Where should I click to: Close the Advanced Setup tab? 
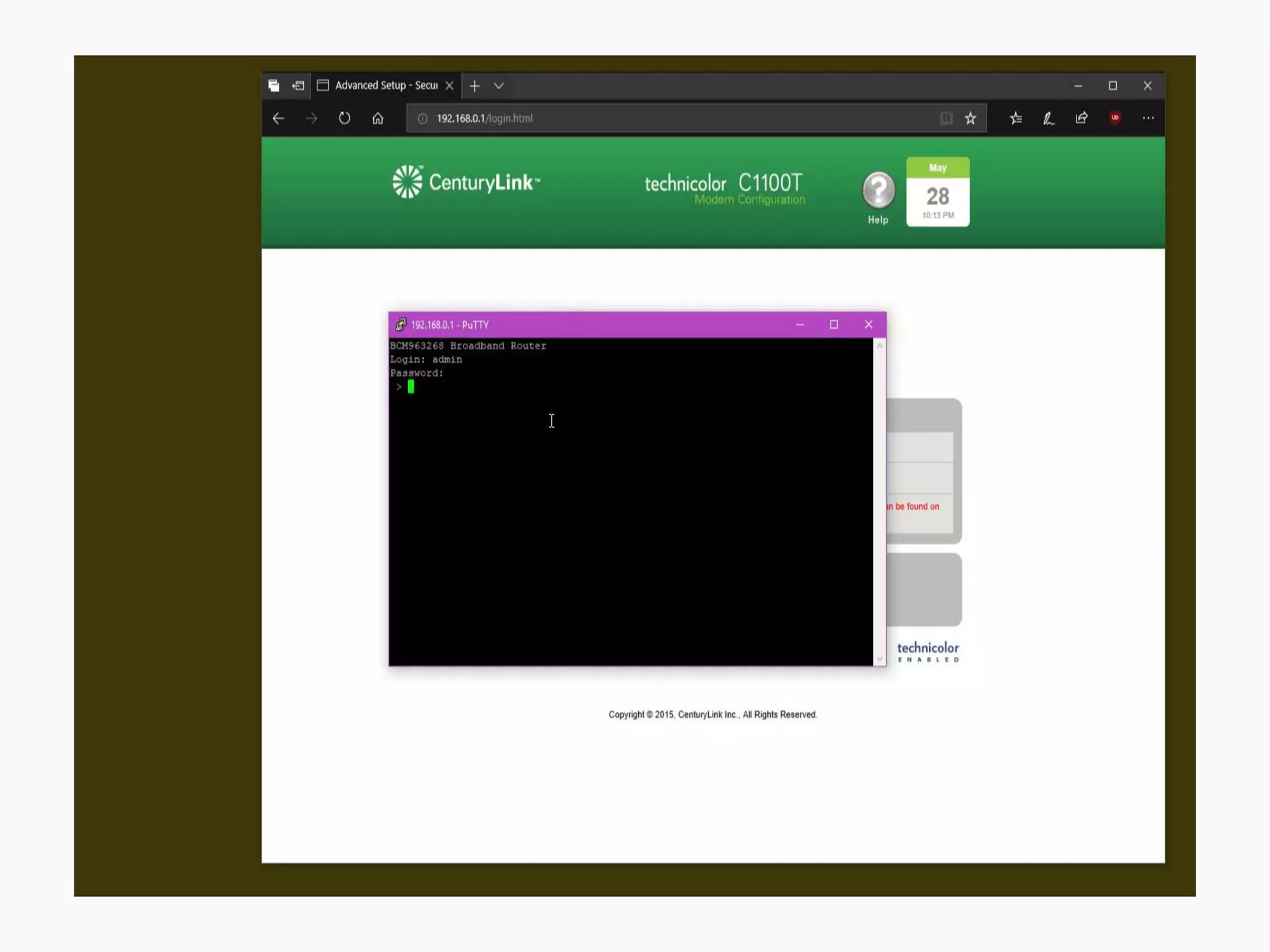click(450, 86)
